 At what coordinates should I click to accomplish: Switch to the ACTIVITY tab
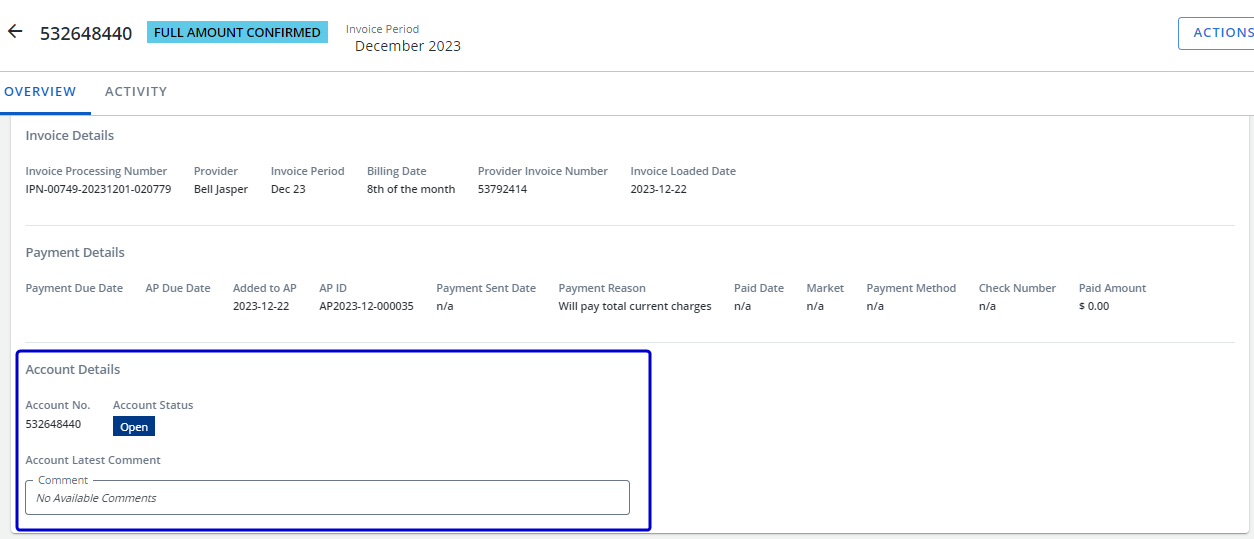pyautogui.click(x=136, y=92)
